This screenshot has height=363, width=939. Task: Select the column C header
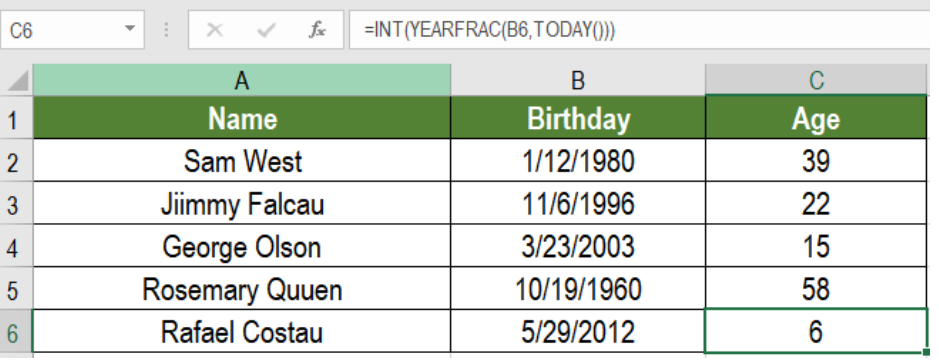coord(816,80)
